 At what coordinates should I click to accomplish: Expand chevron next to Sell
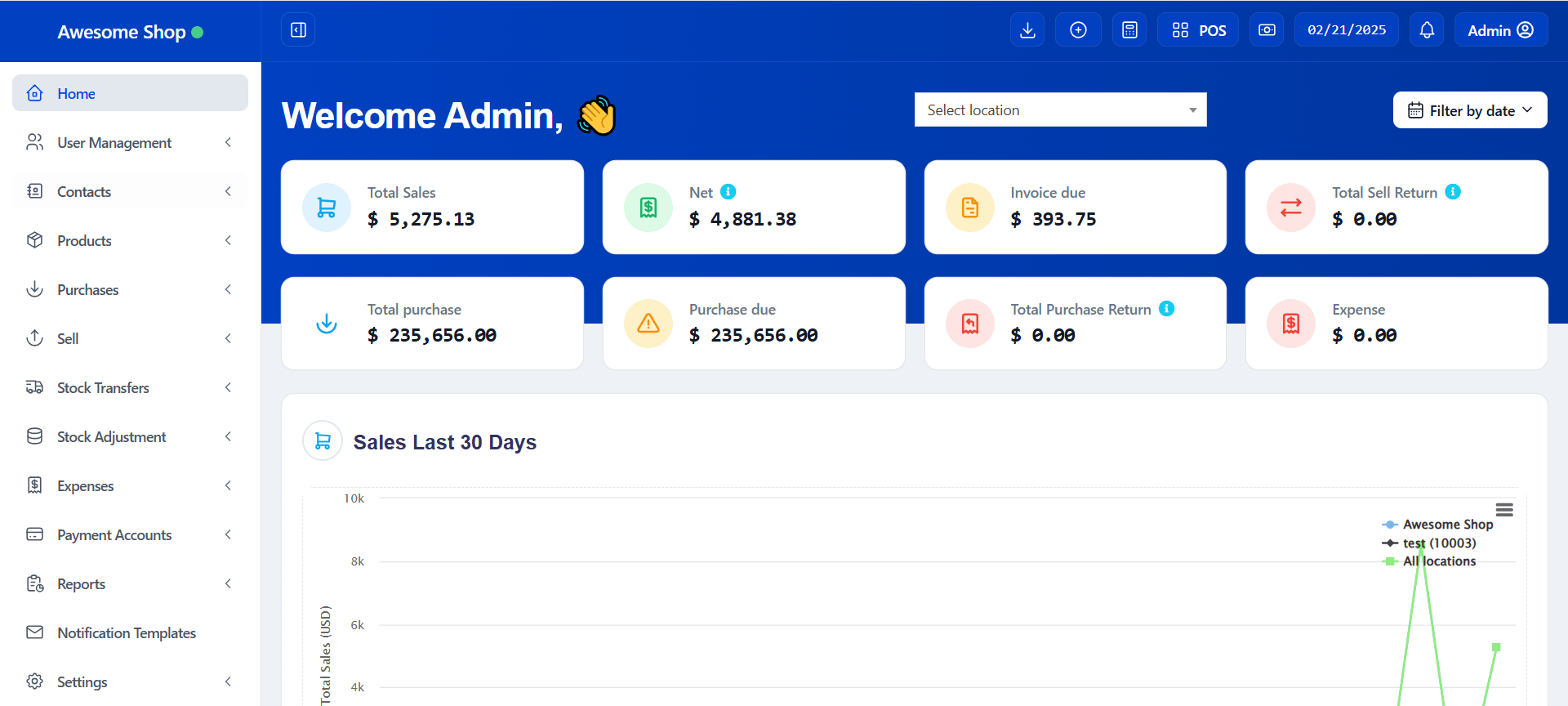(x=228, y=338)
